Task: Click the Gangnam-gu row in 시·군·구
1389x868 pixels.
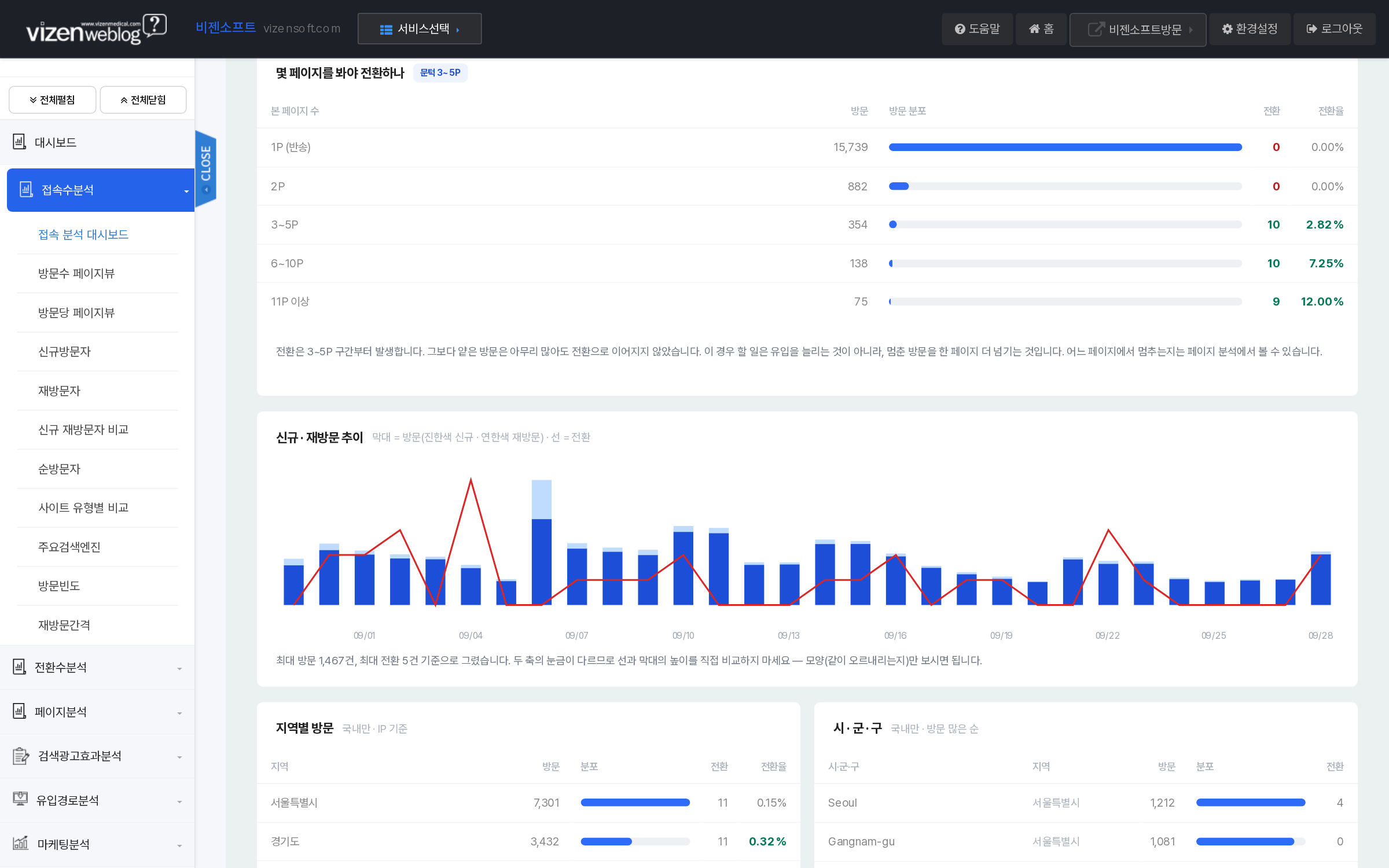Action: pyautogui.click(x=1086, y=842)
